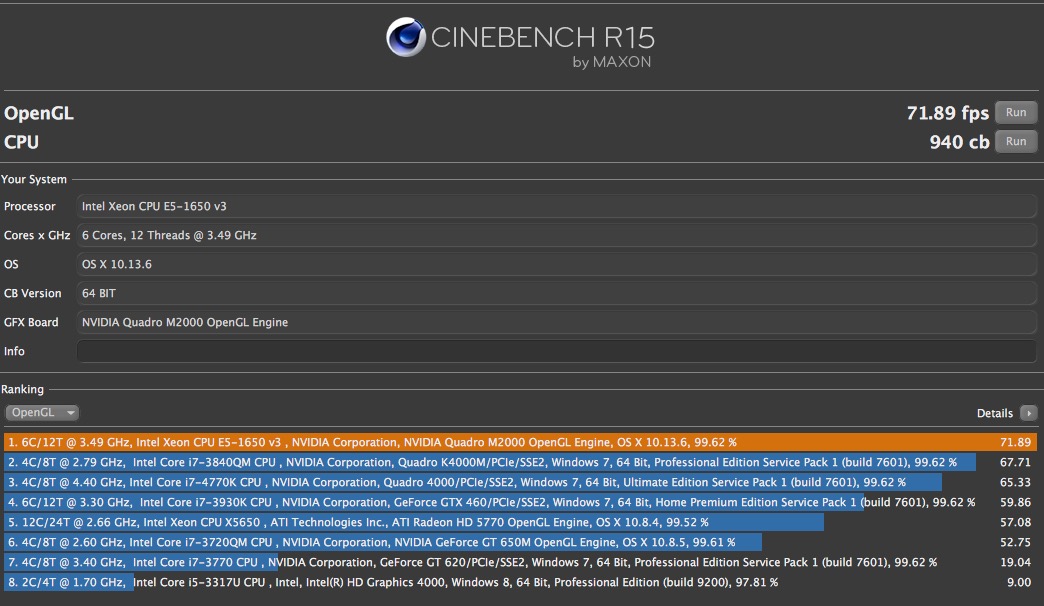Click the 71.89 fps OpenGL score
Screen dimensions: 1044x606
947,113
